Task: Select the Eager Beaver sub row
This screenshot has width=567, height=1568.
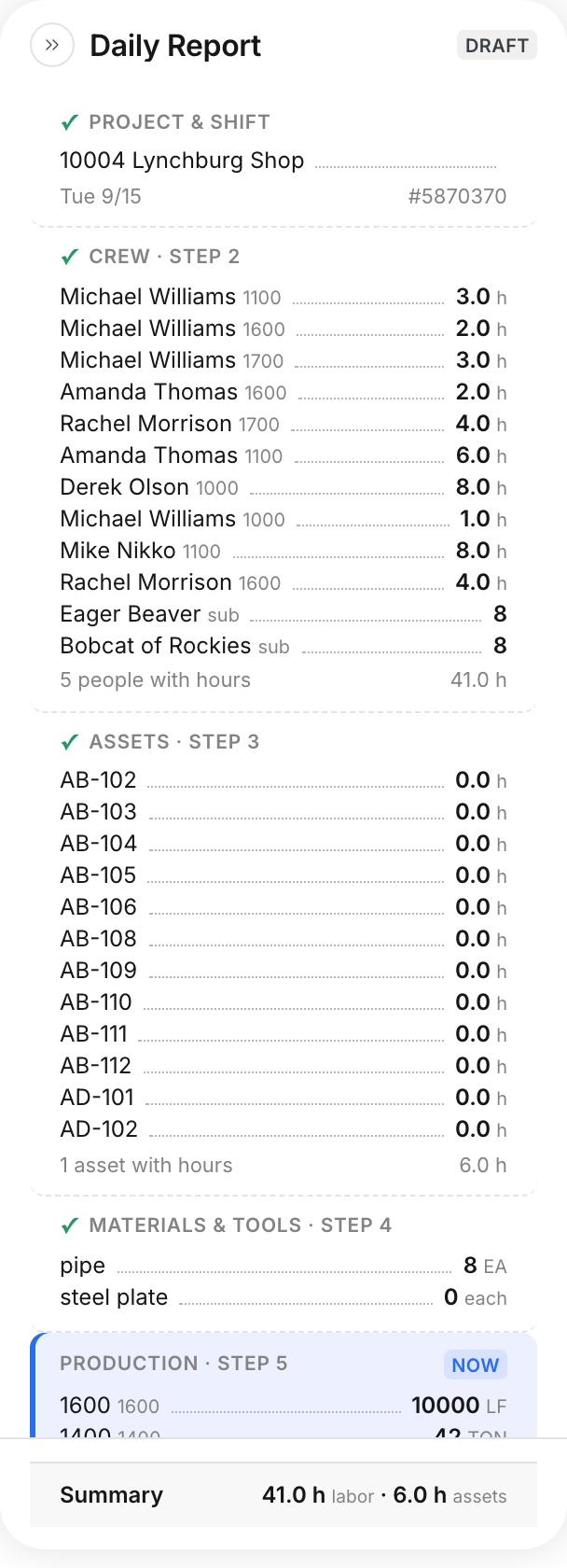Action: pyautogui.click(x=283, y=614)
